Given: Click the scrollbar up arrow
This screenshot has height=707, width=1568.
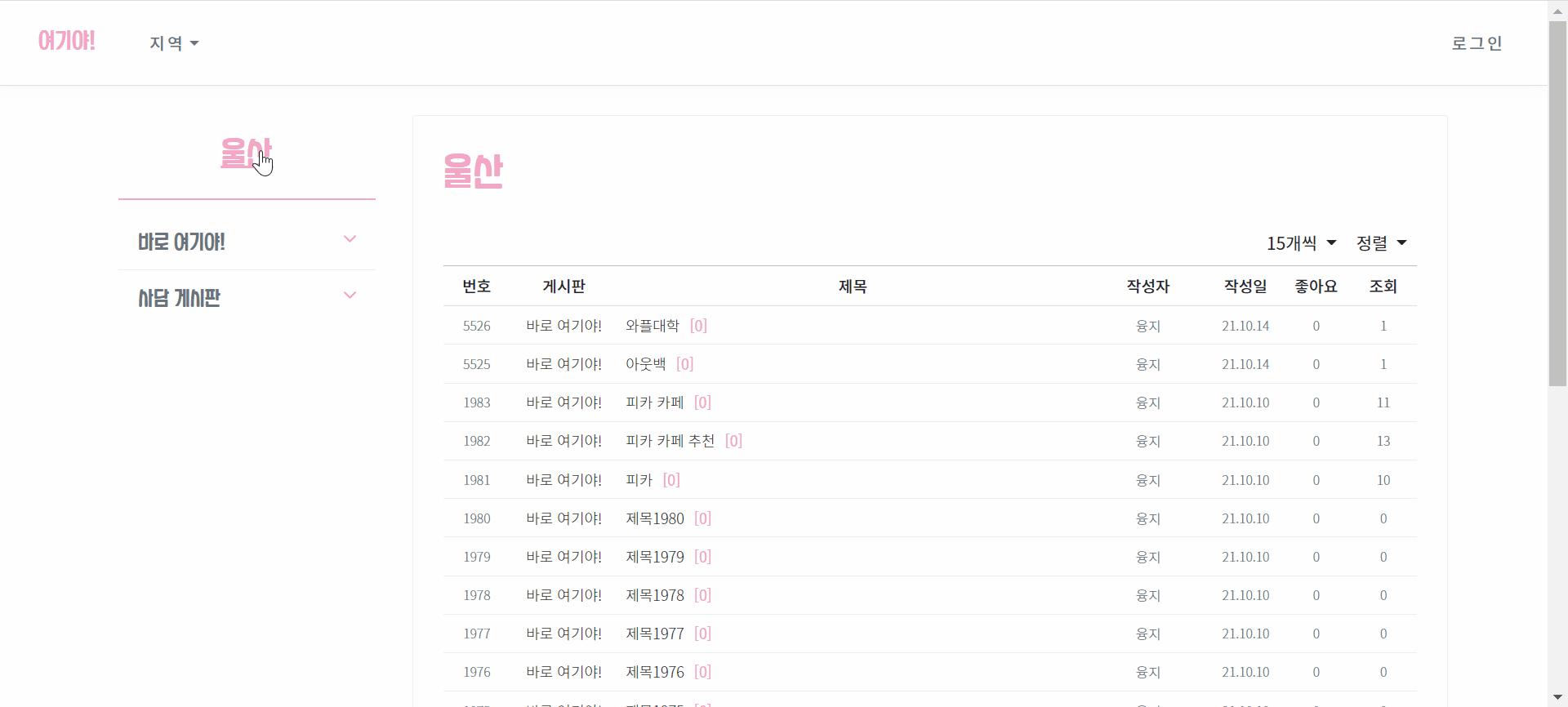Looking at the screenshot, I should point(1557,10).
